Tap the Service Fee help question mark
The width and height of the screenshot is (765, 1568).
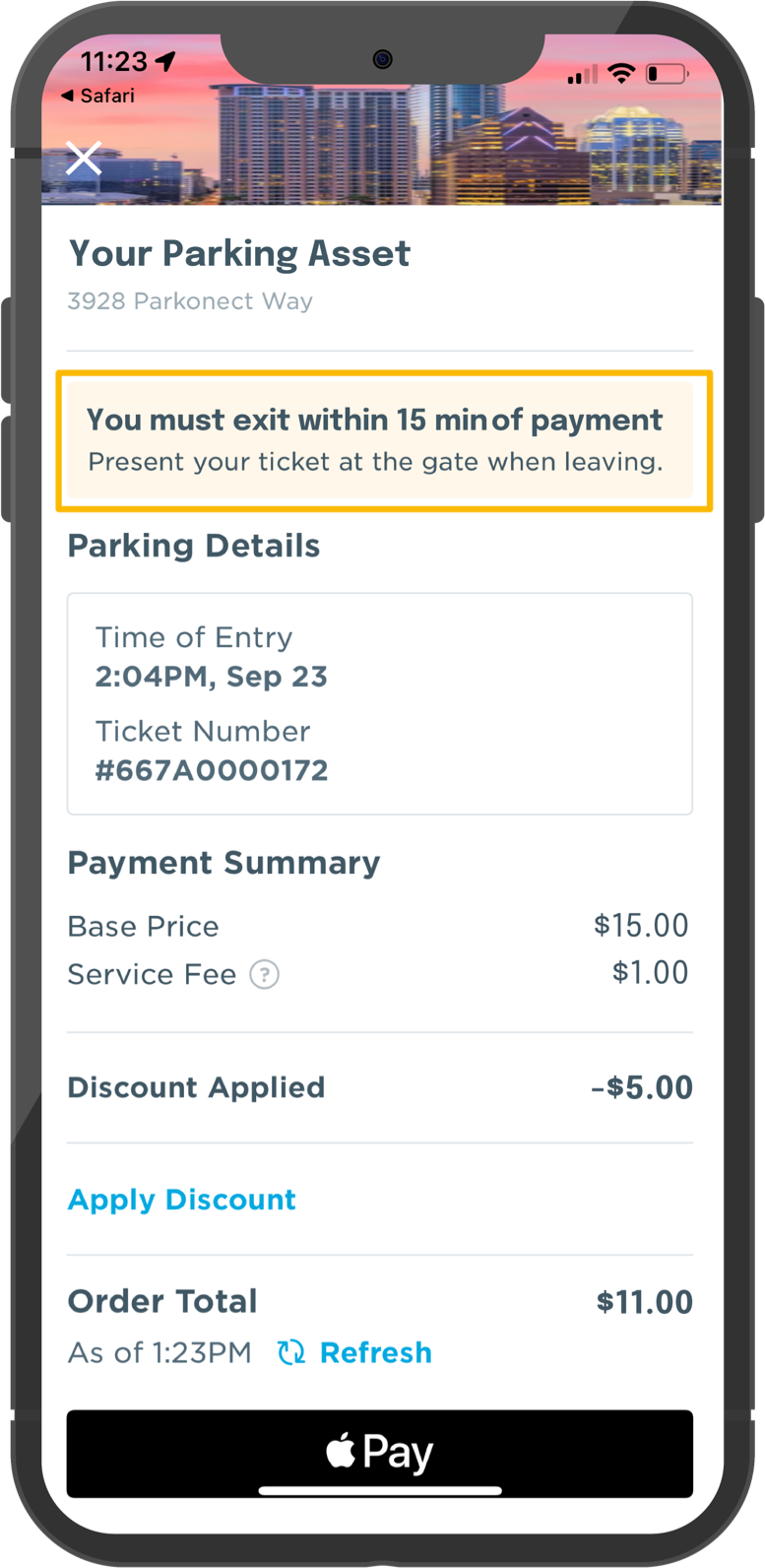264,974
